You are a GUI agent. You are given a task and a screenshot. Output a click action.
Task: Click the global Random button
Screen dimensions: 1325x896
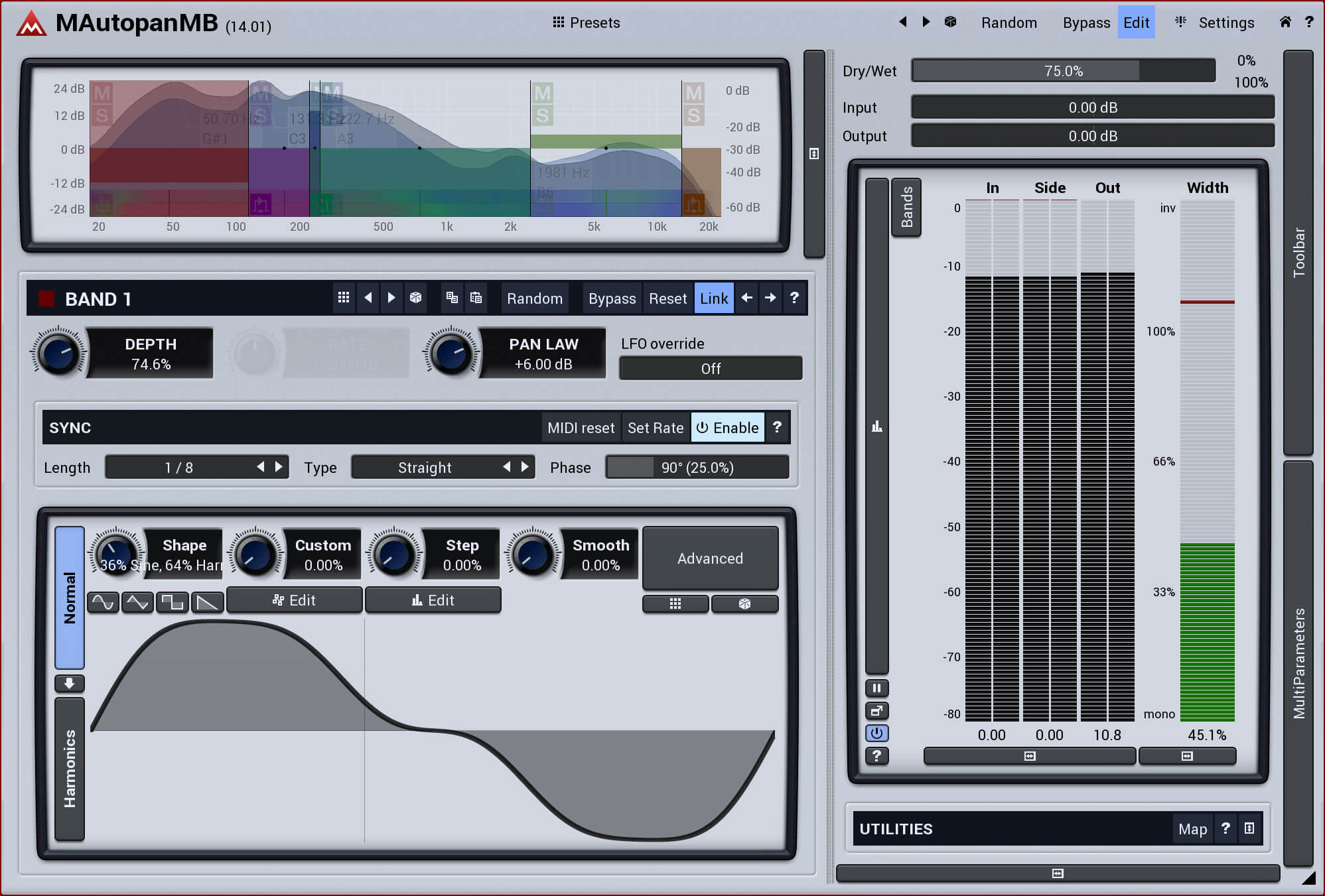click(1009, 23)
